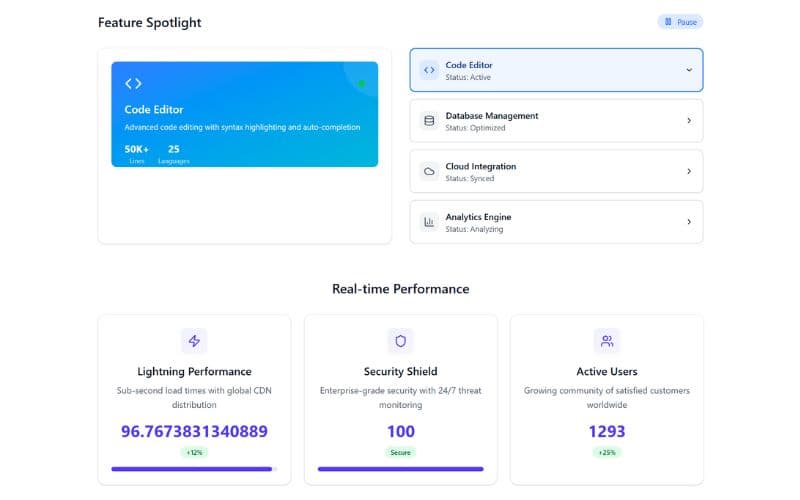Click the code brackets icon in the blue card
Screen dimensions: 800x500
pos(133,84)
